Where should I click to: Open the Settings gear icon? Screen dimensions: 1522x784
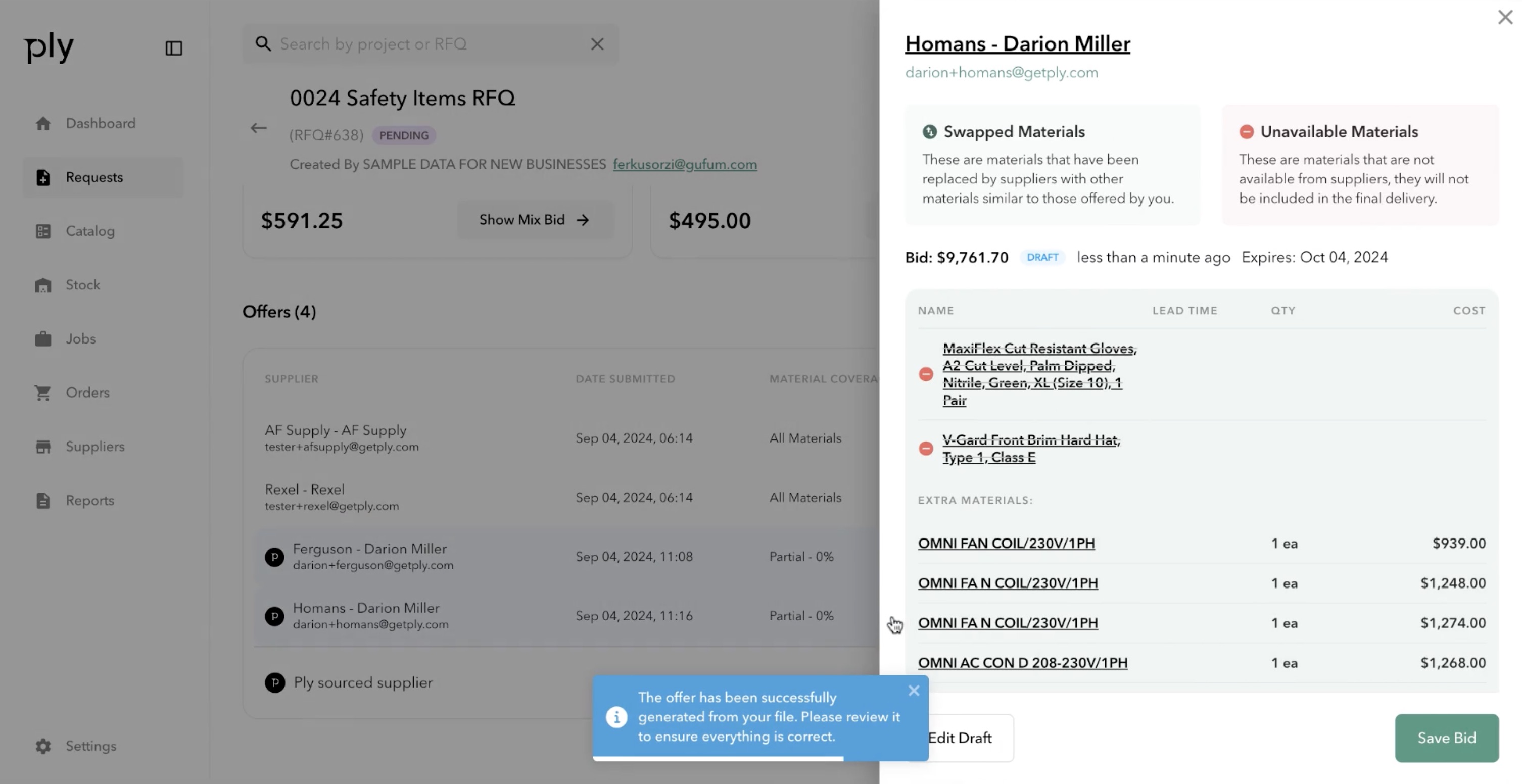point(43,746)
